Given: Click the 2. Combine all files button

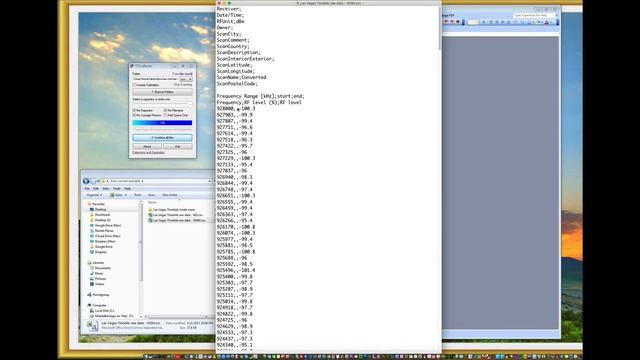Looking at the screenshot, I should tap(162, 138).
